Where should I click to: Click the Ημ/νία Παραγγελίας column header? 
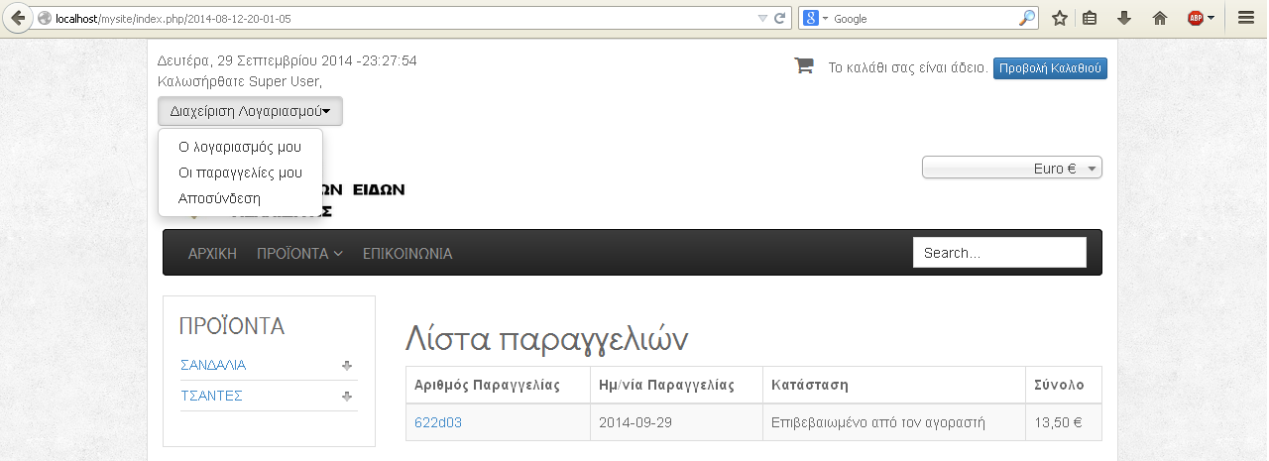coord(676,385)
